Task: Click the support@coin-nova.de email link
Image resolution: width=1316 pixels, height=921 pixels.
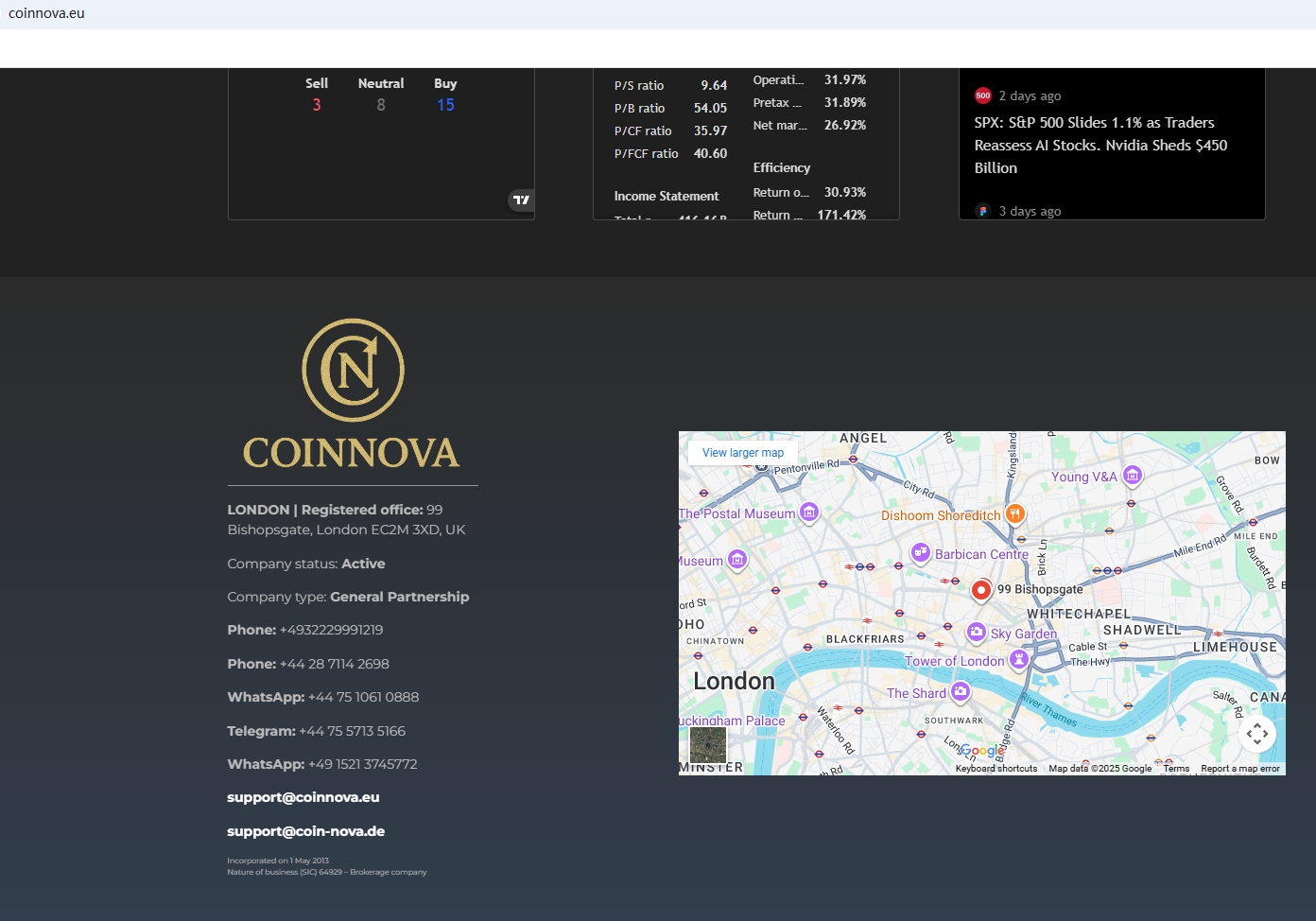Action: click(x=305, y=831)
